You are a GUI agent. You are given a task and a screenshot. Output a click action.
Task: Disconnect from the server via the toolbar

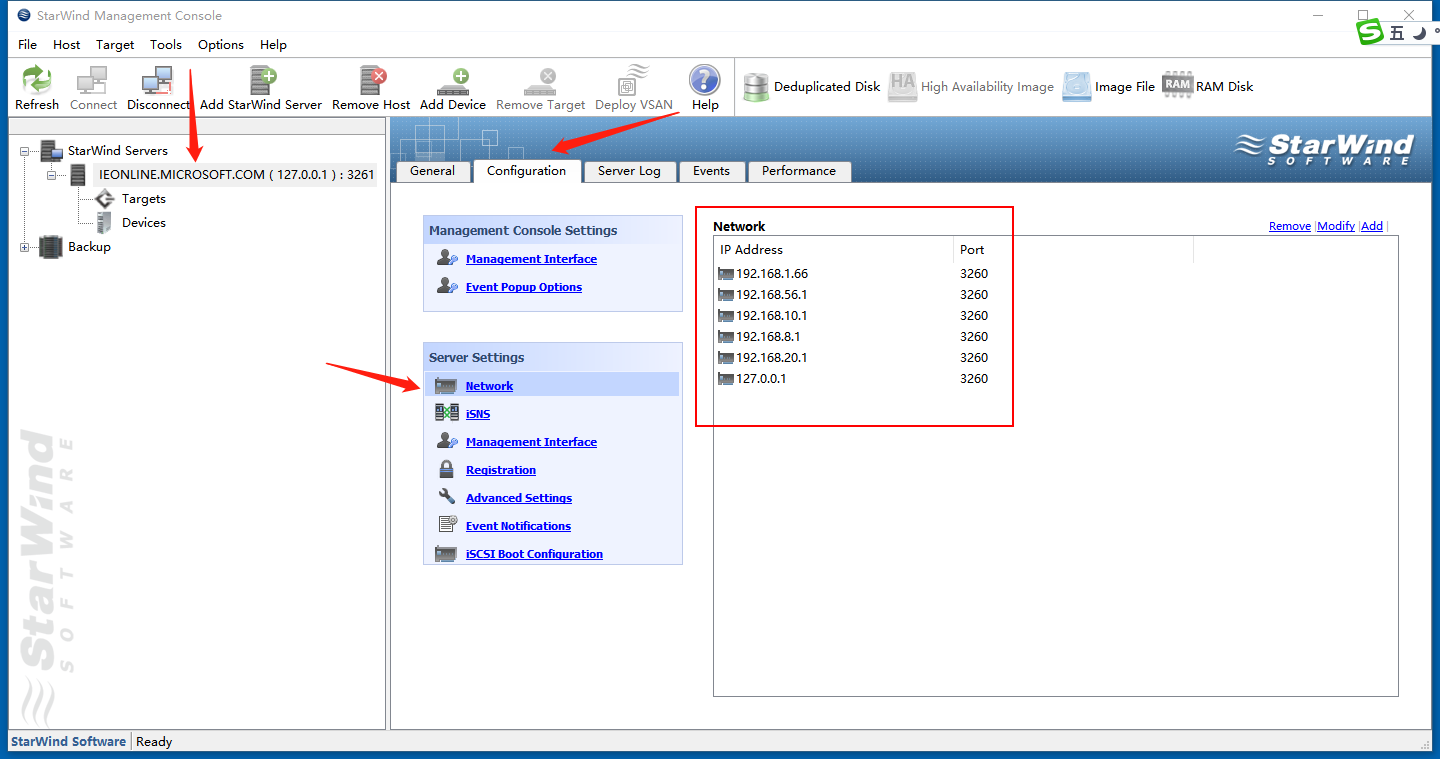click(158, 80)
